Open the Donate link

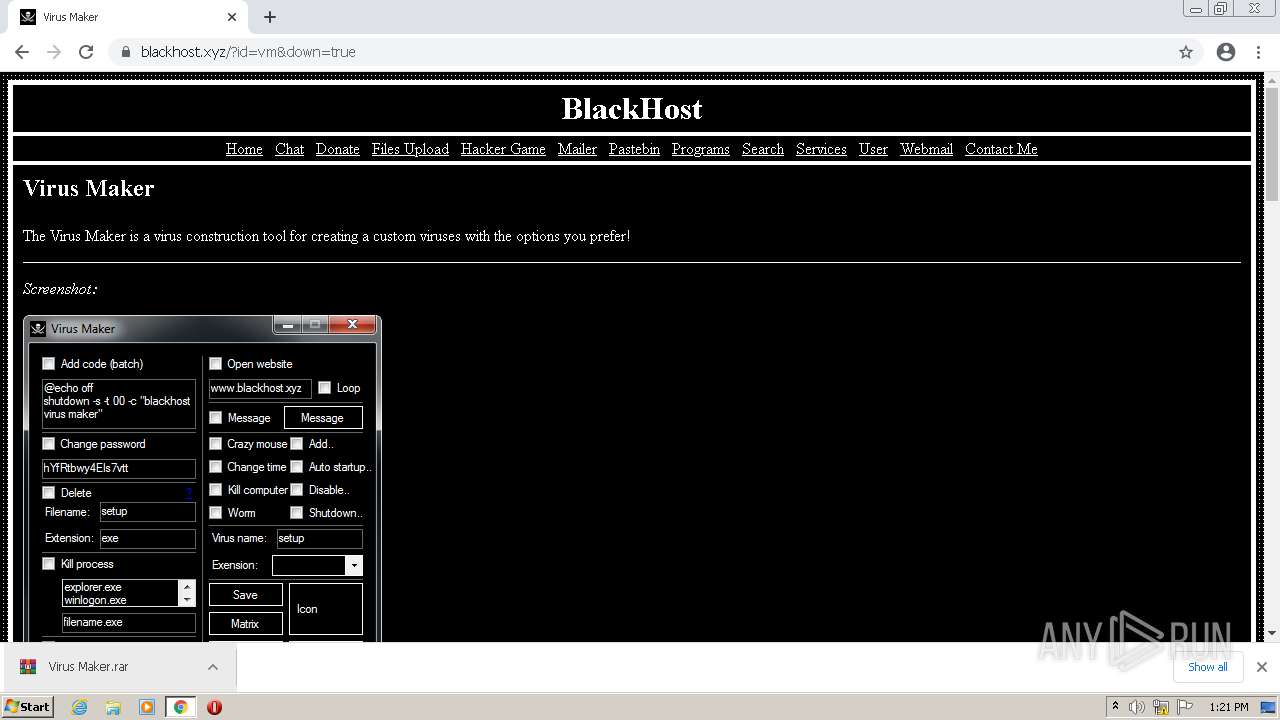click(x=337, y=149)
